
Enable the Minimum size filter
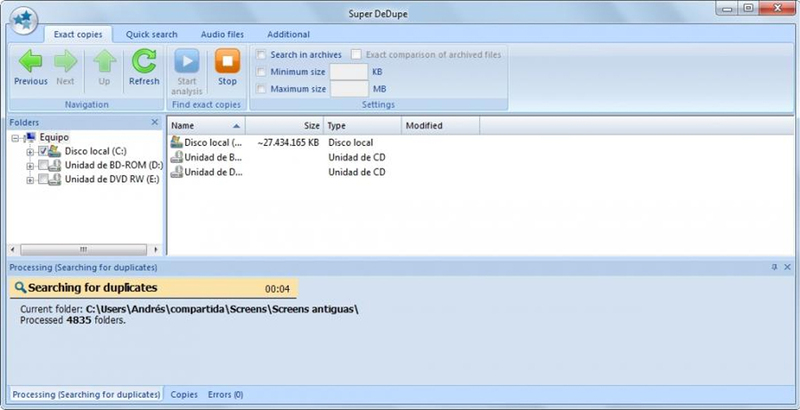(261, 72)
